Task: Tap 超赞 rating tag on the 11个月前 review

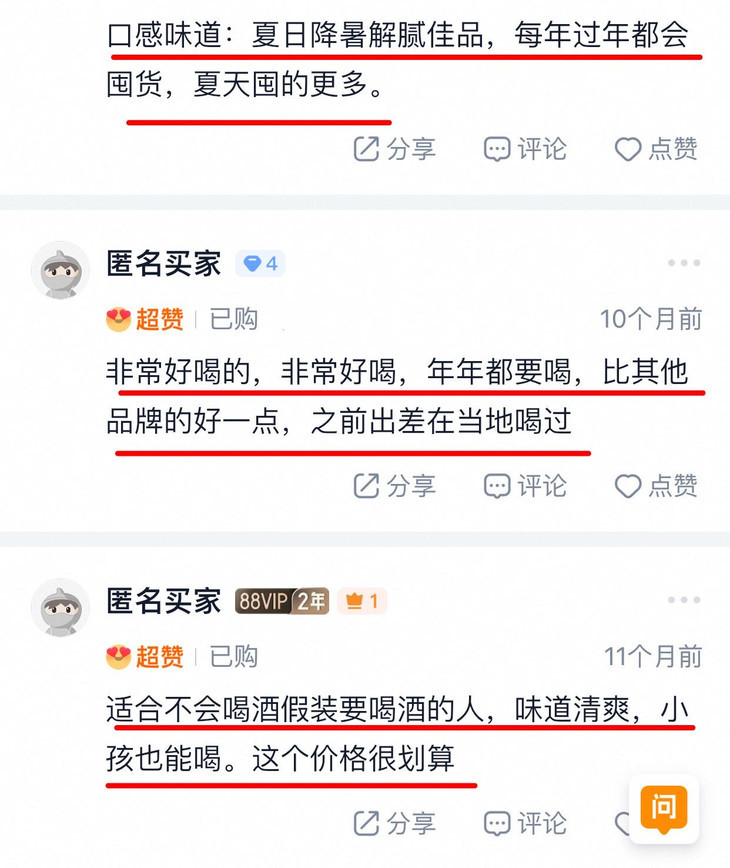Action: click(x=145, y=657)
